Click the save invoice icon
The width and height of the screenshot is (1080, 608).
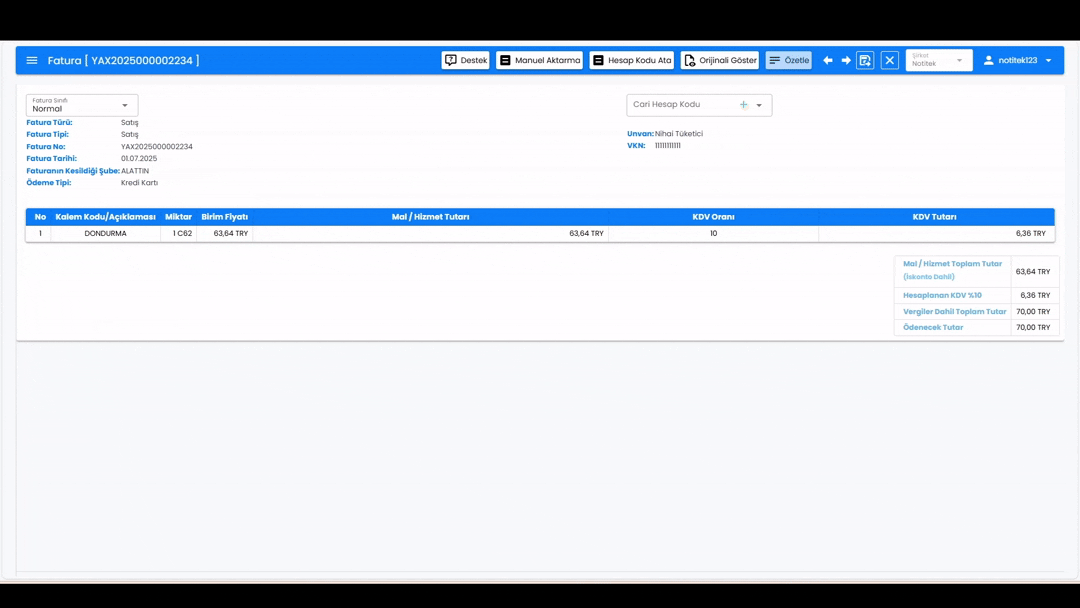(865, 60)
